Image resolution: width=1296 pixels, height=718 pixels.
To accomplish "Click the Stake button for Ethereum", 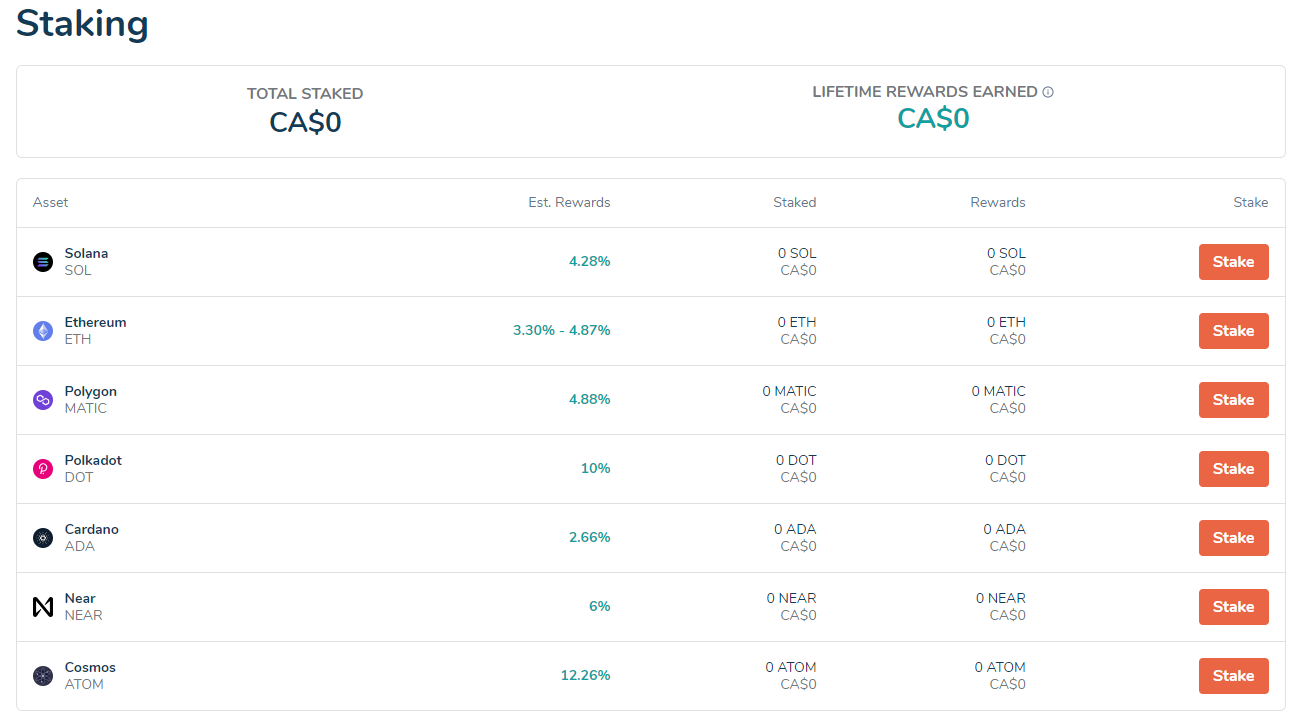I will [x=1233, y=330].
